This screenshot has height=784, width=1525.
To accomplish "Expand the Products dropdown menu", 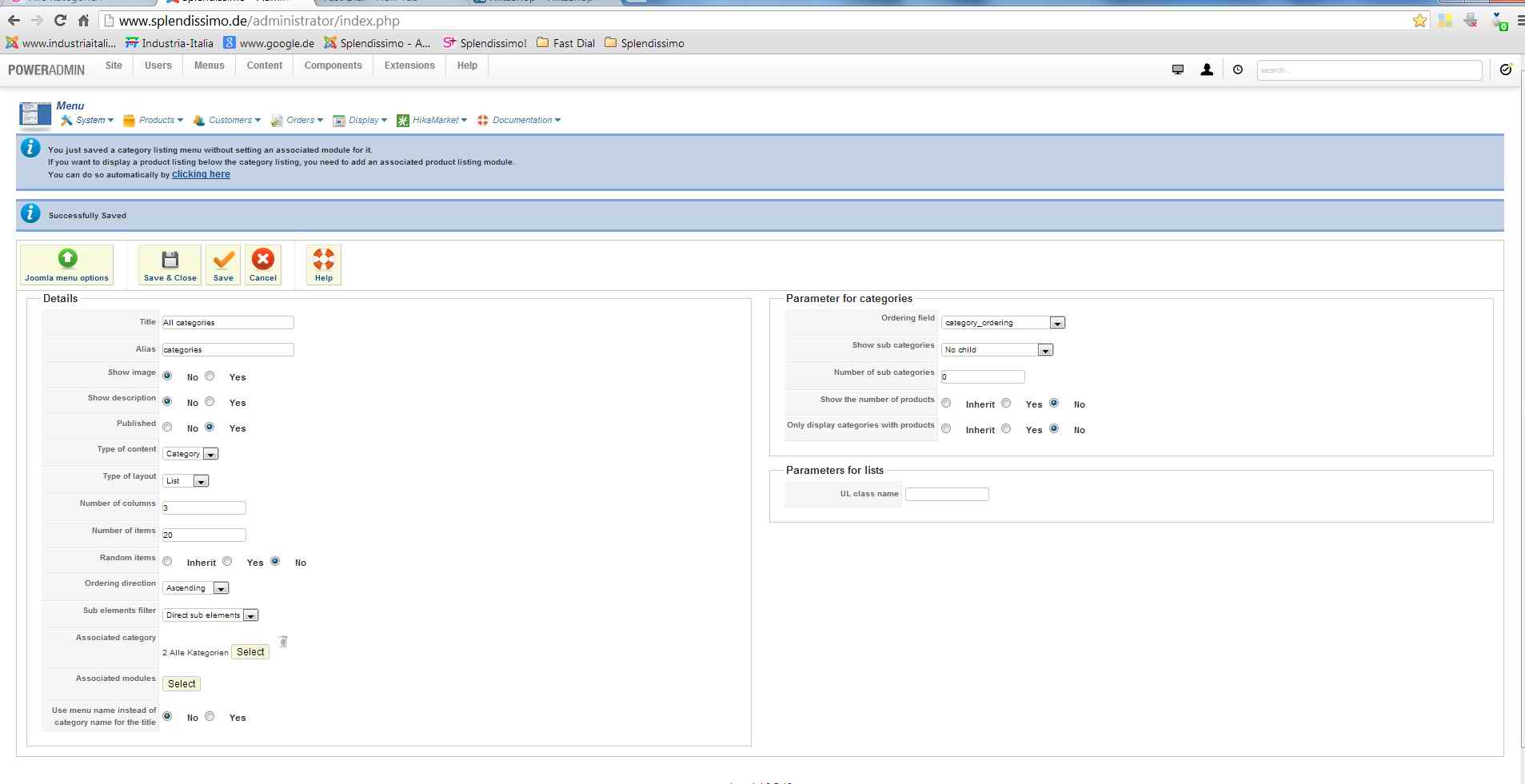I will point(154,121).
